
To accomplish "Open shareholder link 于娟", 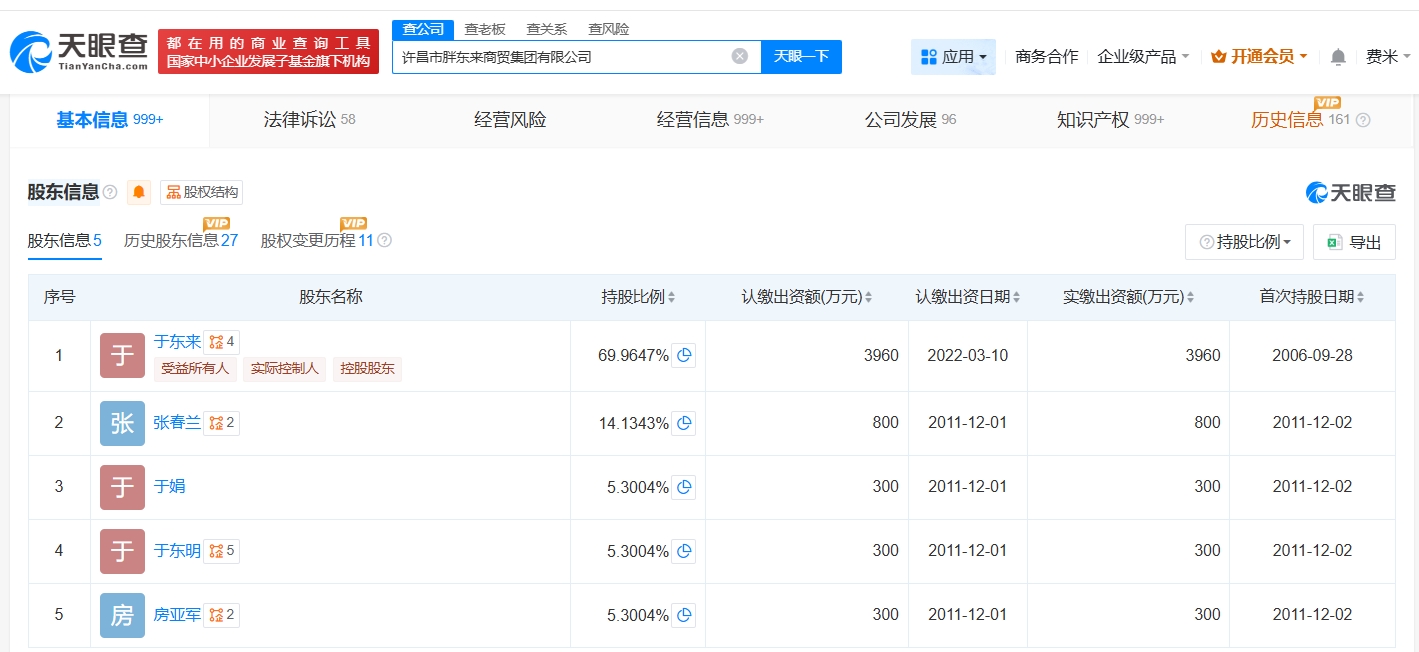I will point(169,487).
